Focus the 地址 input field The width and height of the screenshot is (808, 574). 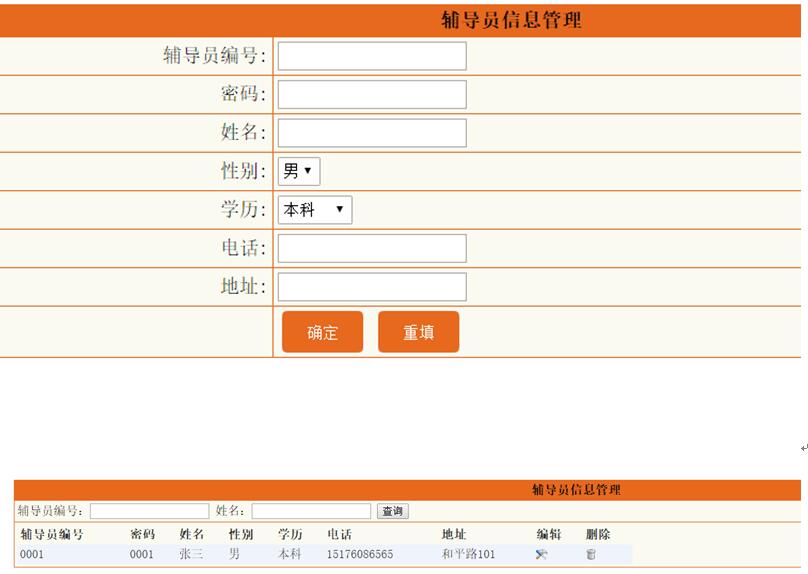[372, 287]
